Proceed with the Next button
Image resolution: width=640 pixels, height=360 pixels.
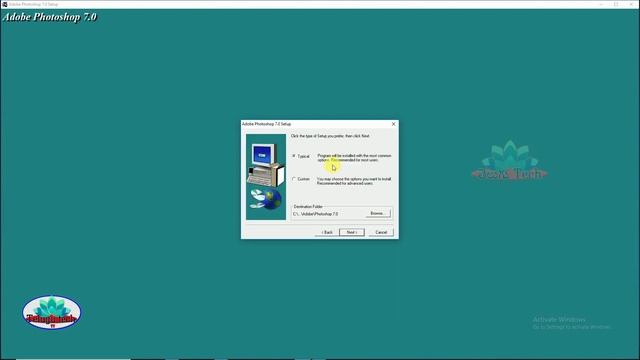(352, 232)
